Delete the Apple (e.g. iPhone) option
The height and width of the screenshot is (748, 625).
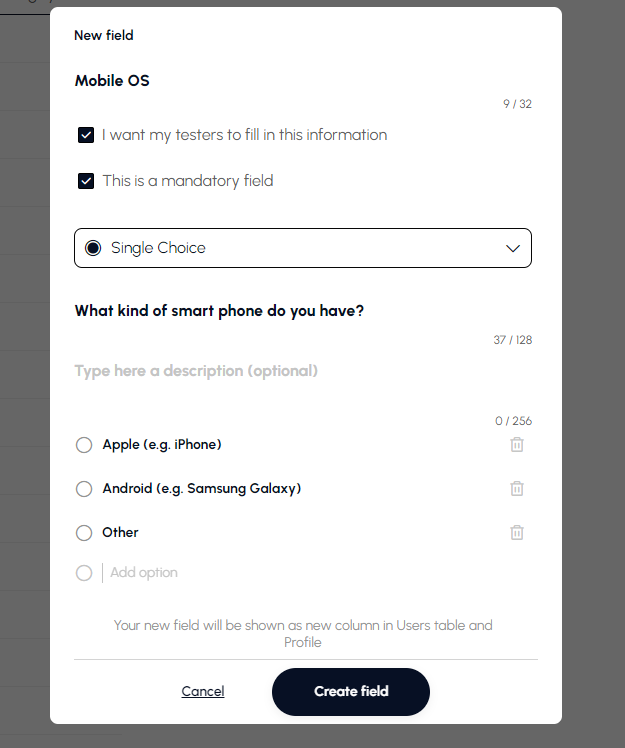pyautogui.click(x=517, y=445)
